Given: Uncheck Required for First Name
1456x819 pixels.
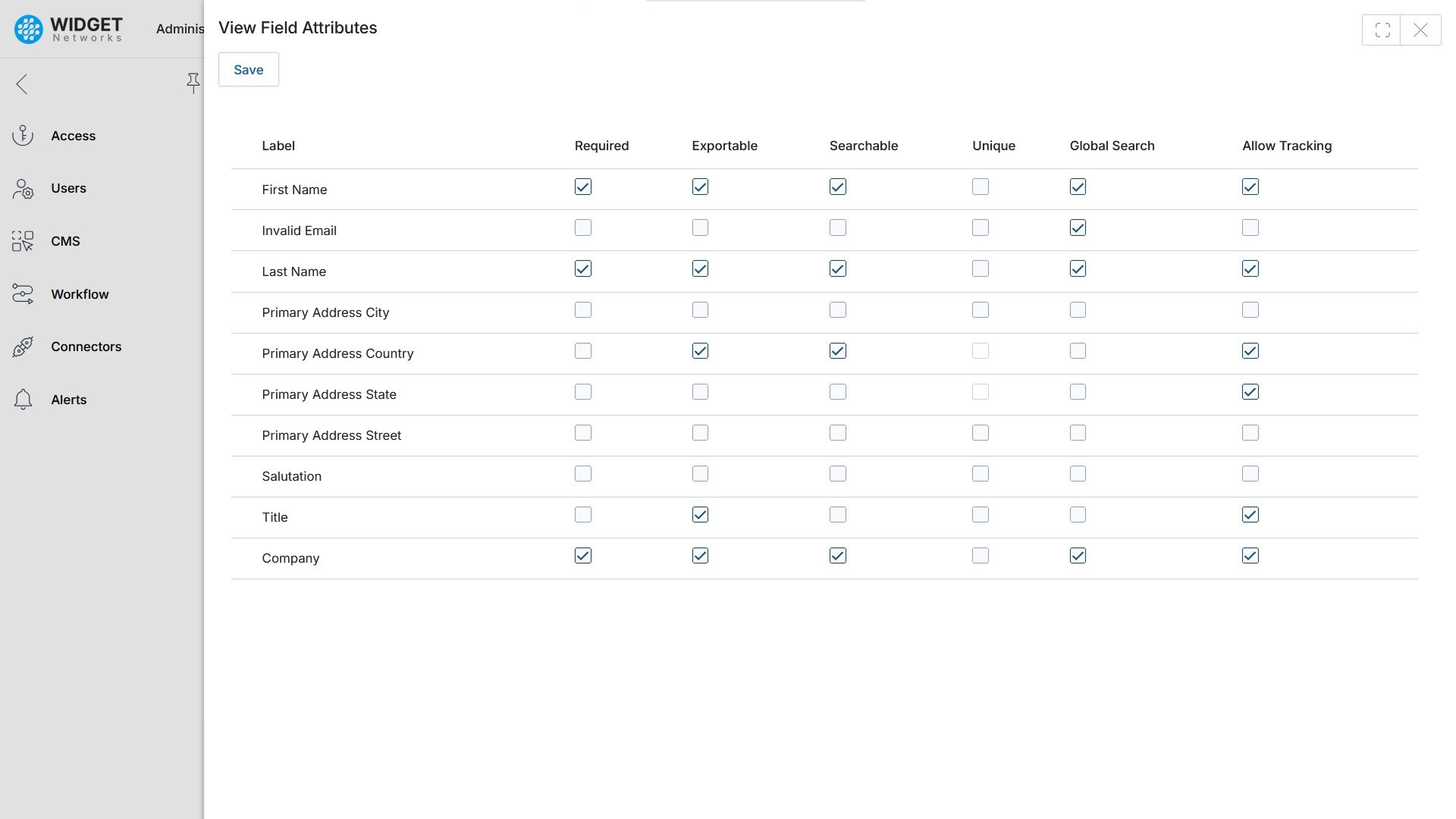Looking at the screenshot, I should tap(582, 187).
